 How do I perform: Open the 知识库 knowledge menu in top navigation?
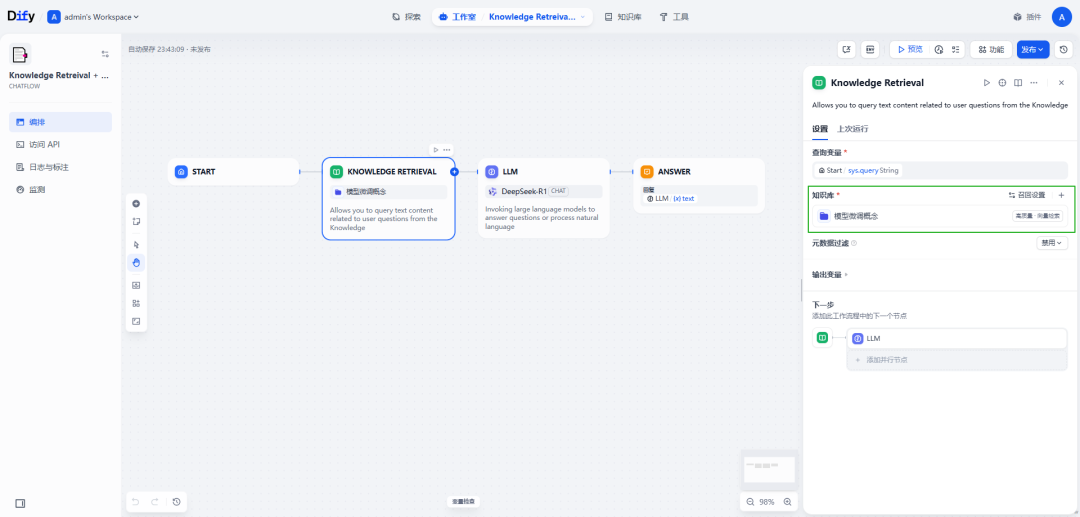point(622,17)
